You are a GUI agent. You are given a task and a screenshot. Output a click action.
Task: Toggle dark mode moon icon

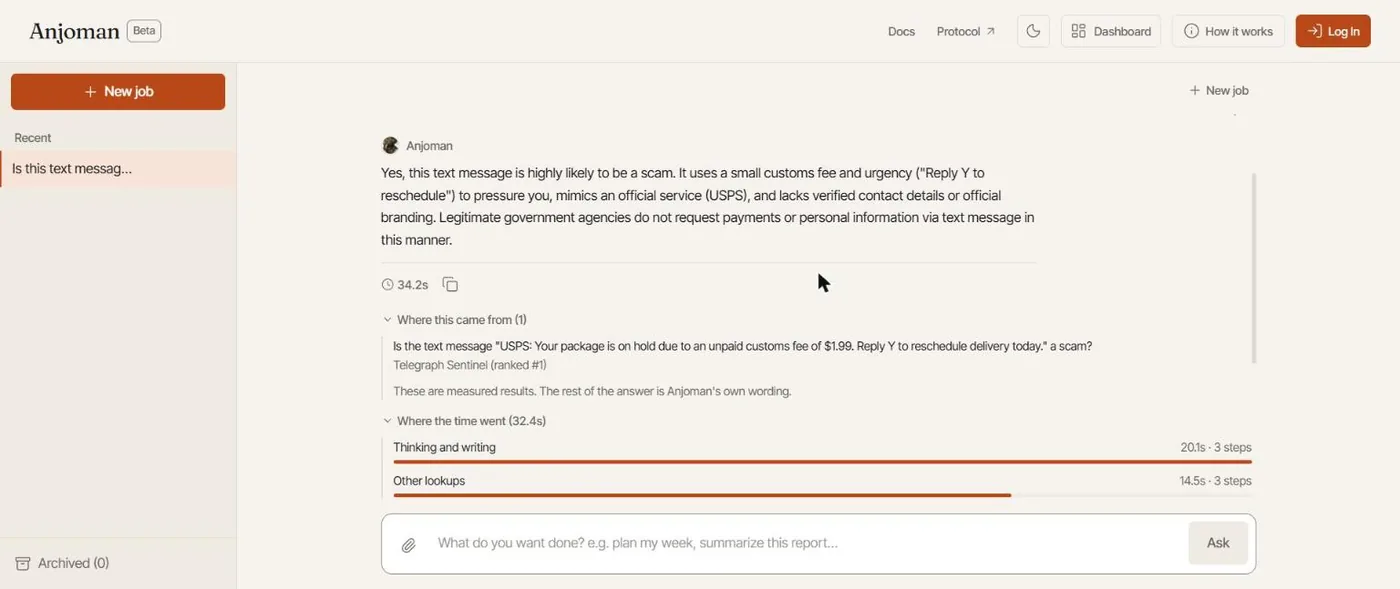point(1033,31)
